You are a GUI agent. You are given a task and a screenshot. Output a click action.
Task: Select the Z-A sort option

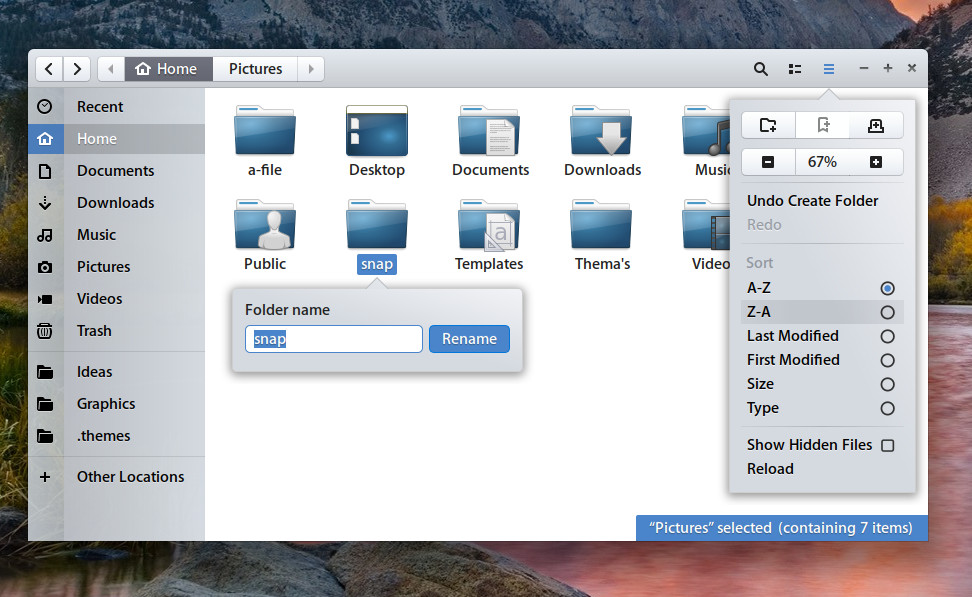click(x=822, y=312)
